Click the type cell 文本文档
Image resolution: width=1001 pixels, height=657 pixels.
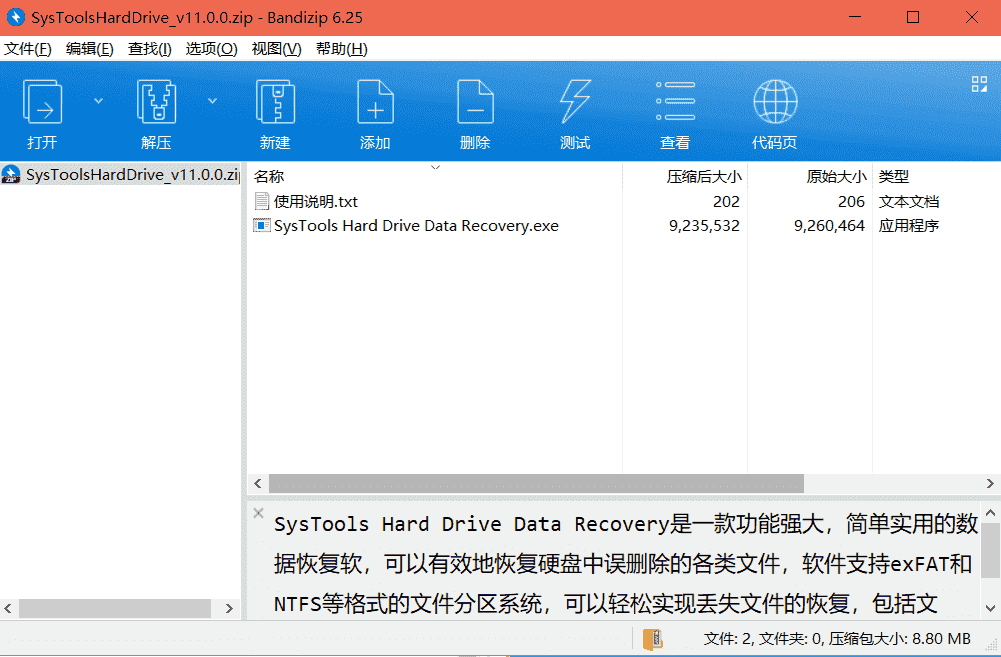point(909,202)
